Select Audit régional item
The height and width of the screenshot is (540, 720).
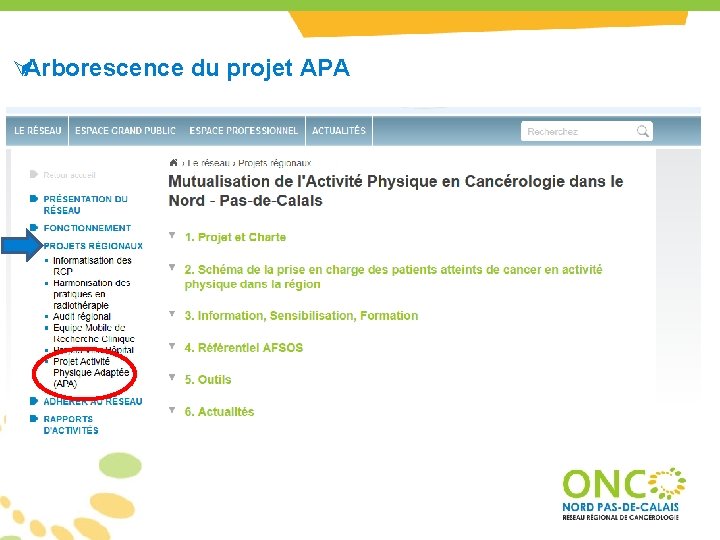coord(82,316)
